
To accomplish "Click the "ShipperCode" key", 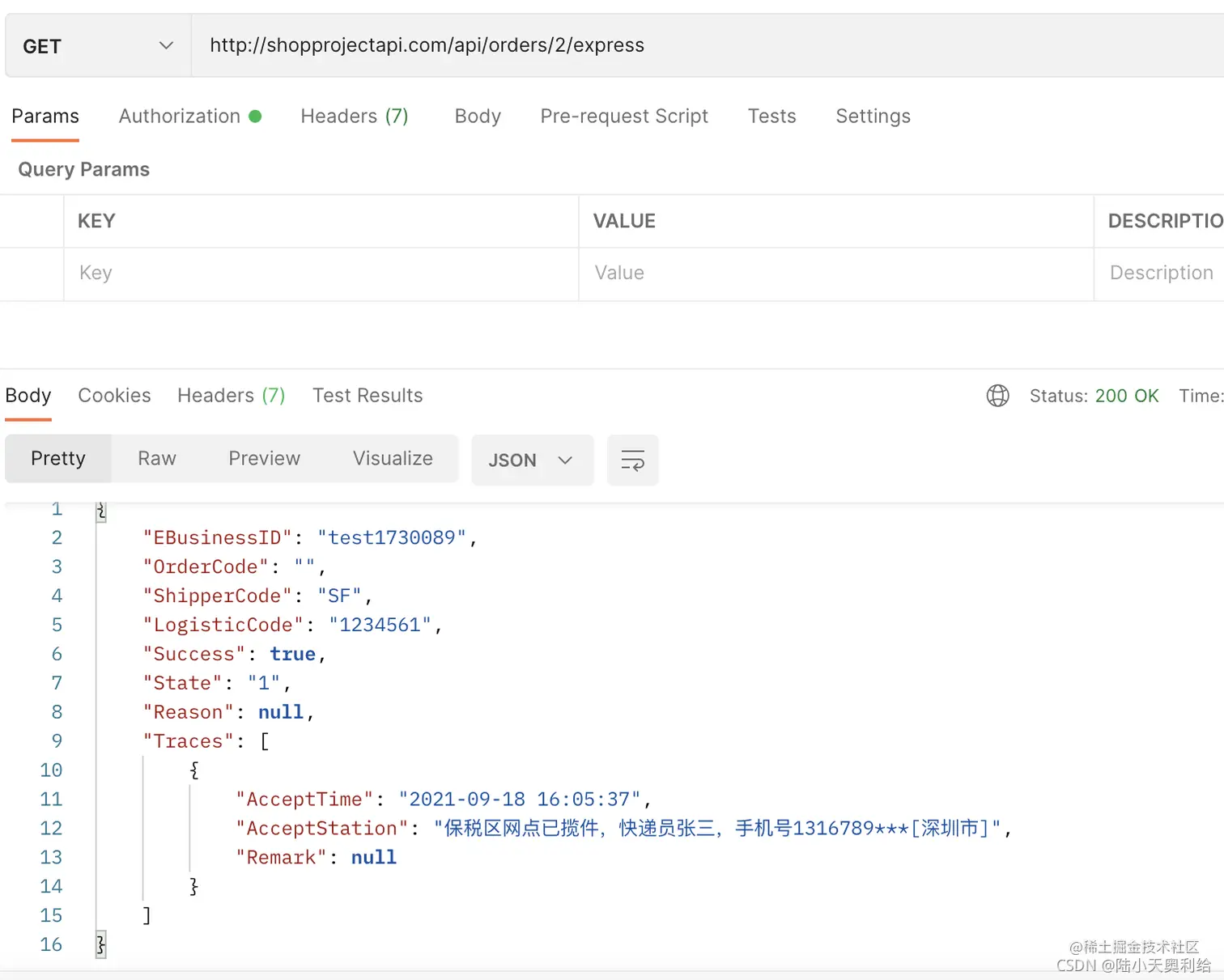I will (x=217, y=596).
